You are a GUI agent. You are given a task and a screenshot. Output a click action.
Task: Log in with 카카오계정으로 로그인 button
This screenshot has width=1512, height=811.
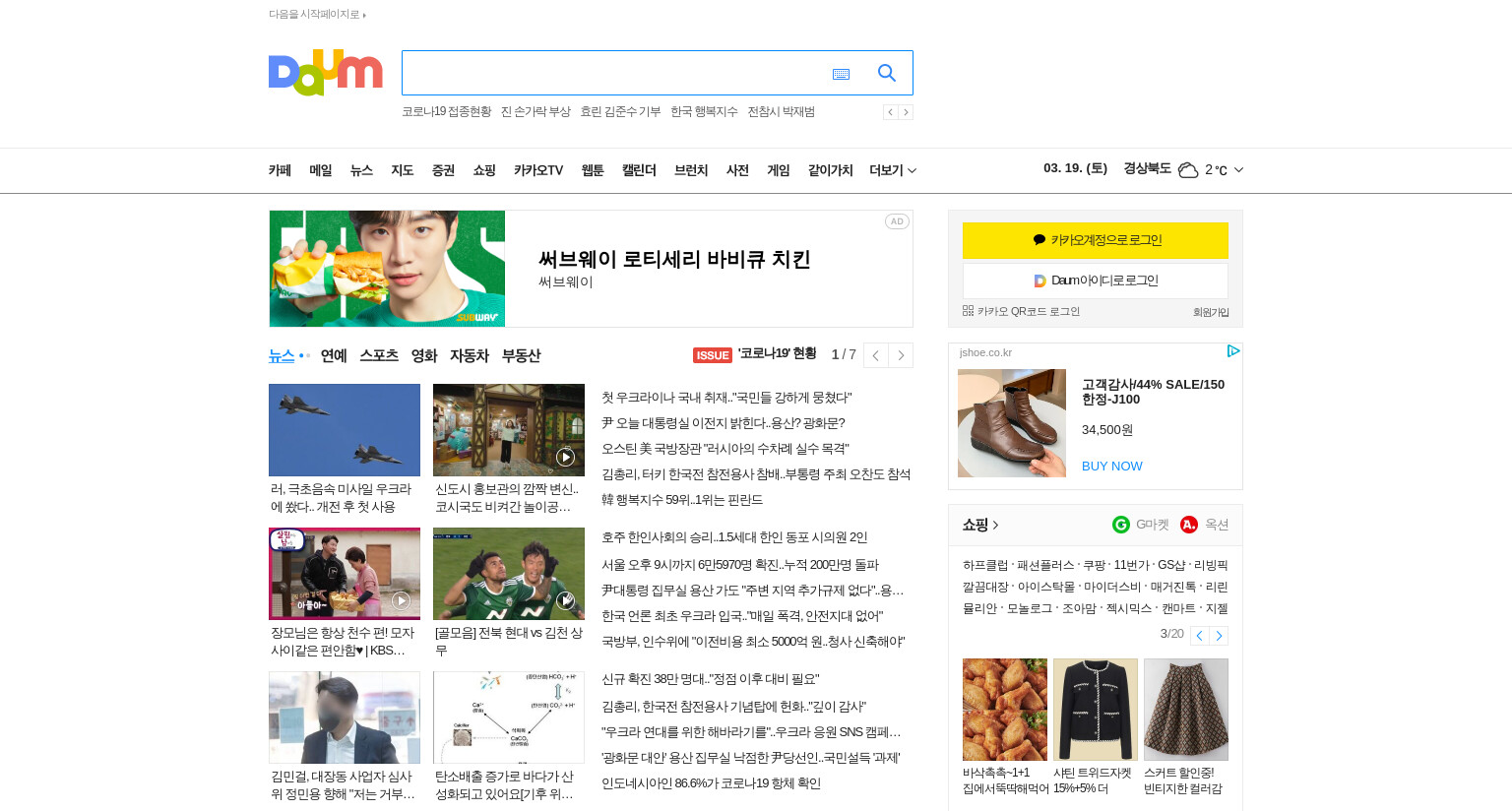pos(1096,240)
